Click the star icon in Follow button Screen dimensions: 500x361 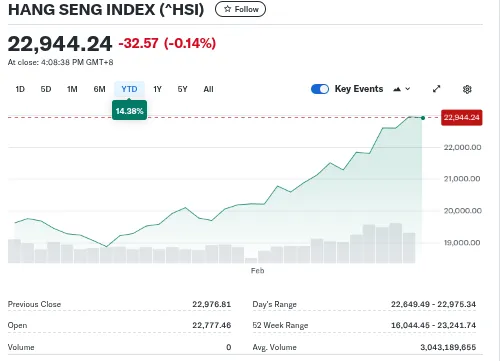pos(227,9)
